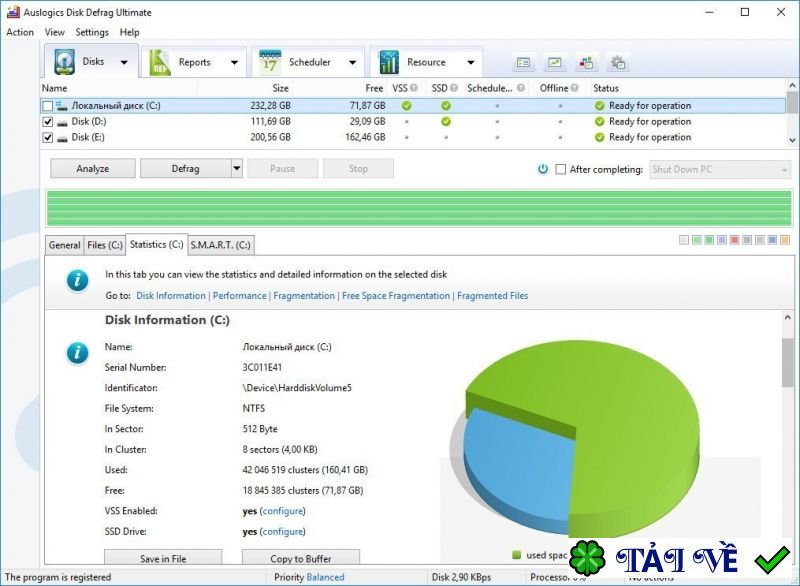Open the program settings gear icon
The height and width of the screenshot is (586, 800).
[x=618, y=62]
